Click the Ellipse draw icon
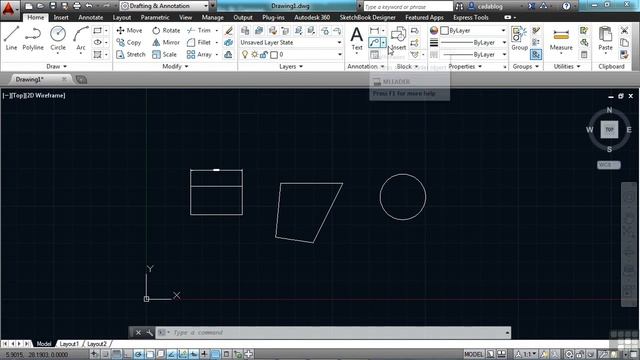Screen dimensions: 640x360 point(98,42)
